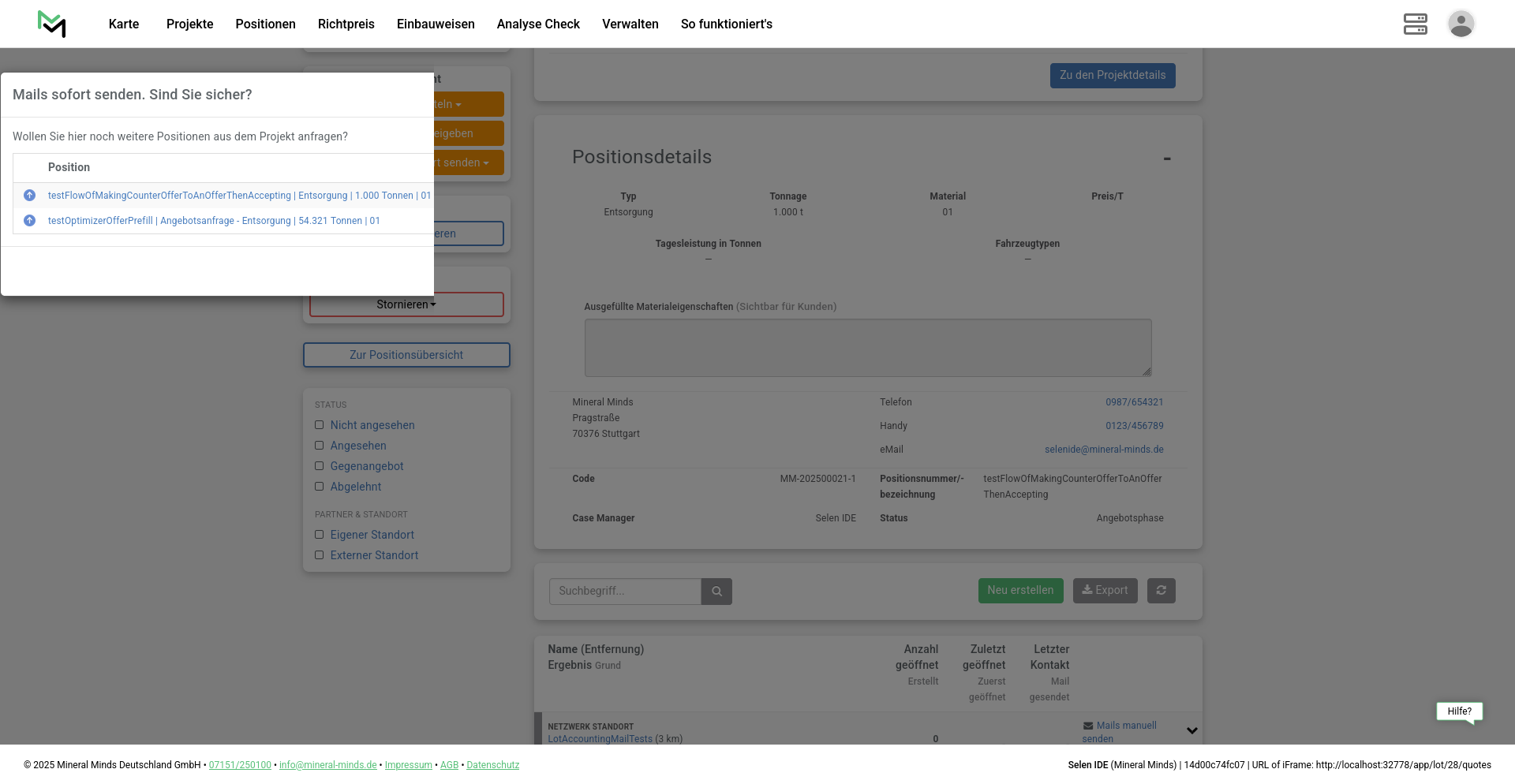
Task: Click into the Suchbegriff search field
Action: (x=624, y=592)
